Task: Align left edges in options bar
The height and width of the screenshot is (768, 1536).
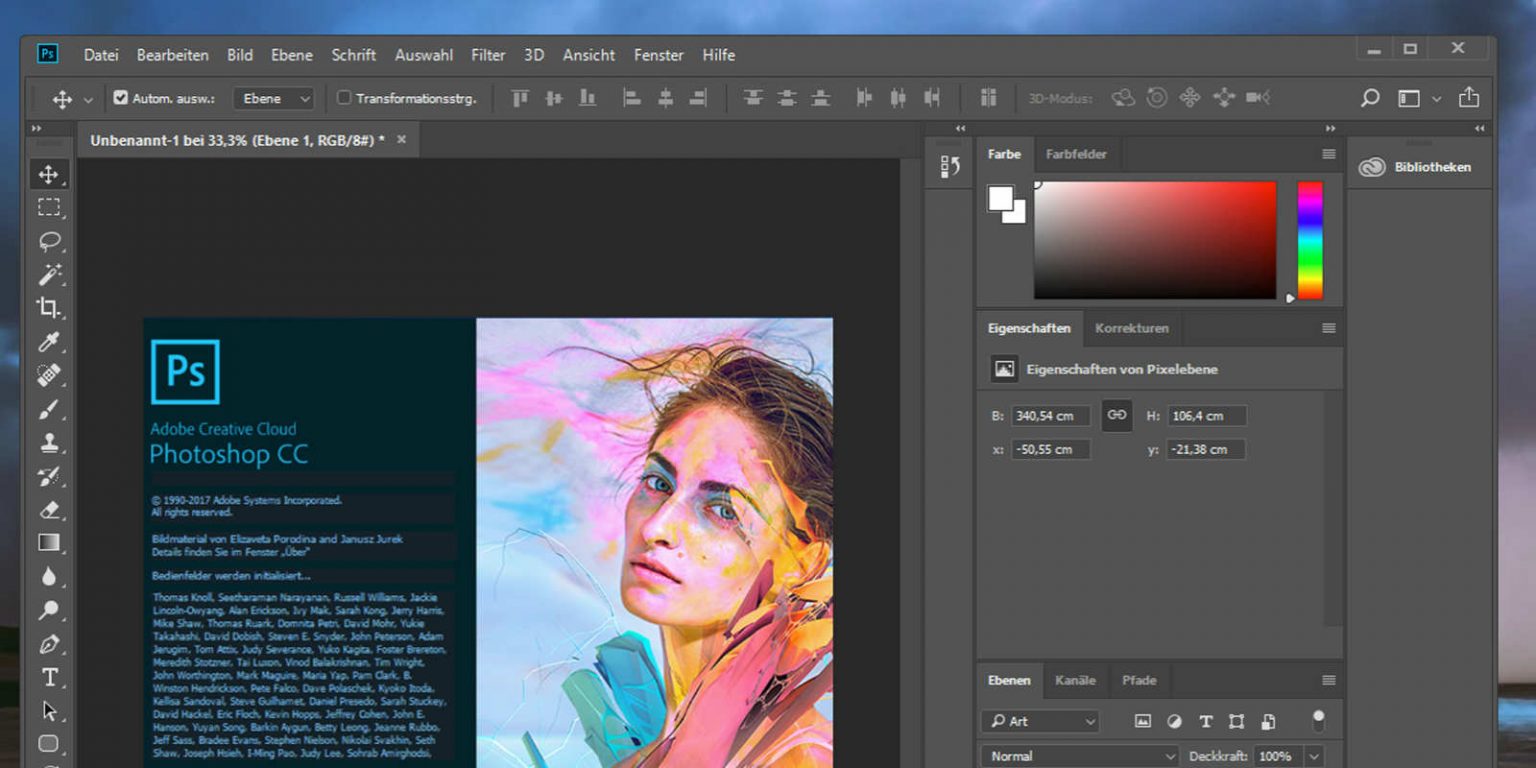Action: coord(631,98)
